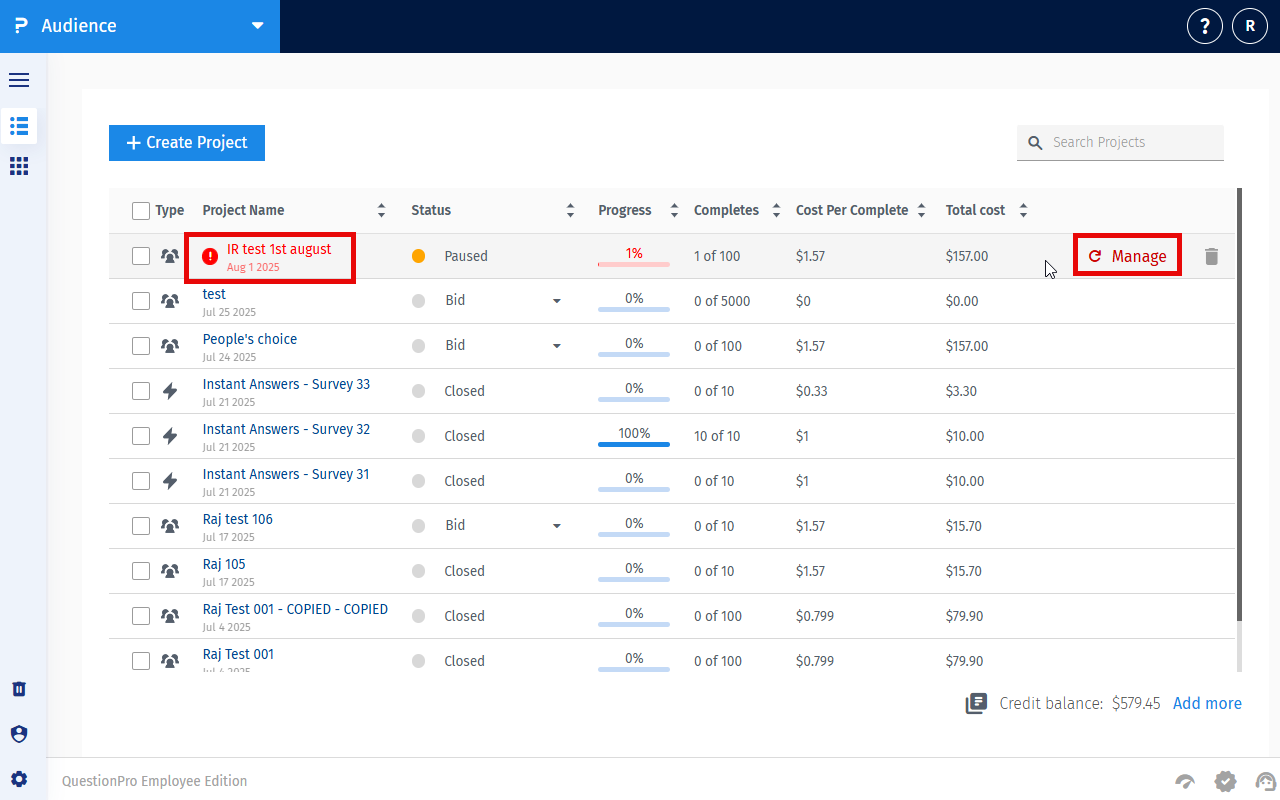The image size is (1280, 800).
Task: Open the hamburger menu in the sidebar
Action: click(x=19, y=80)
